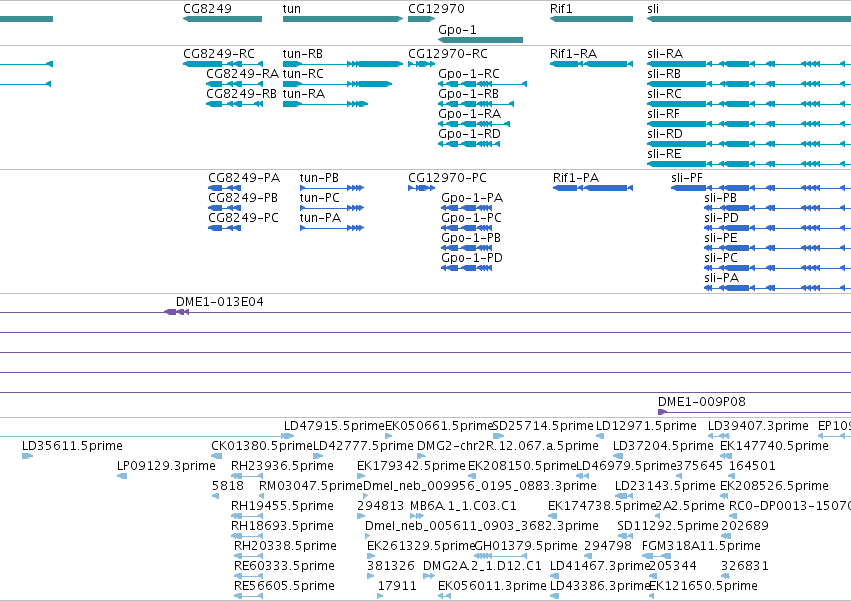This screenshot has height=601, width=851.
Task: Select transcript sli-RA
Action: click(x=749, y=64)
